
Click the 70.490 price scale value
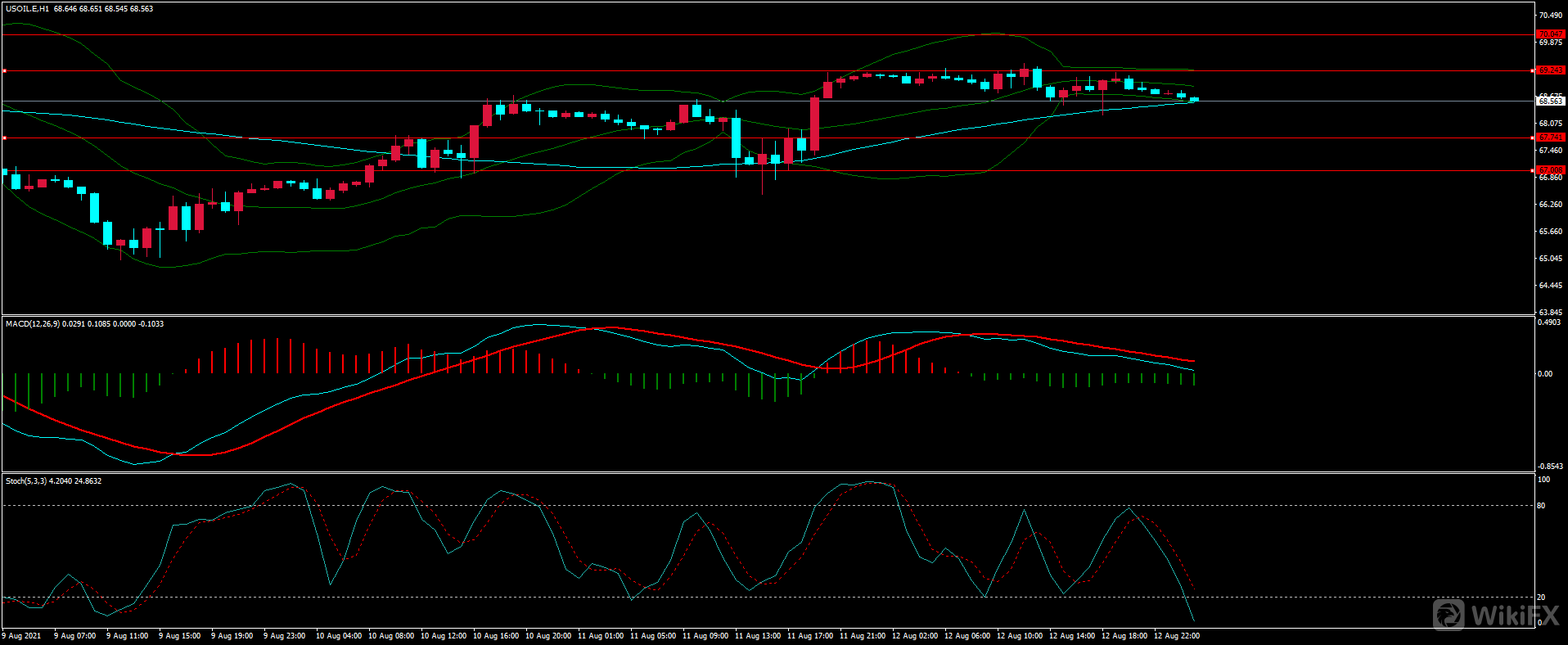pos(1550,16)
